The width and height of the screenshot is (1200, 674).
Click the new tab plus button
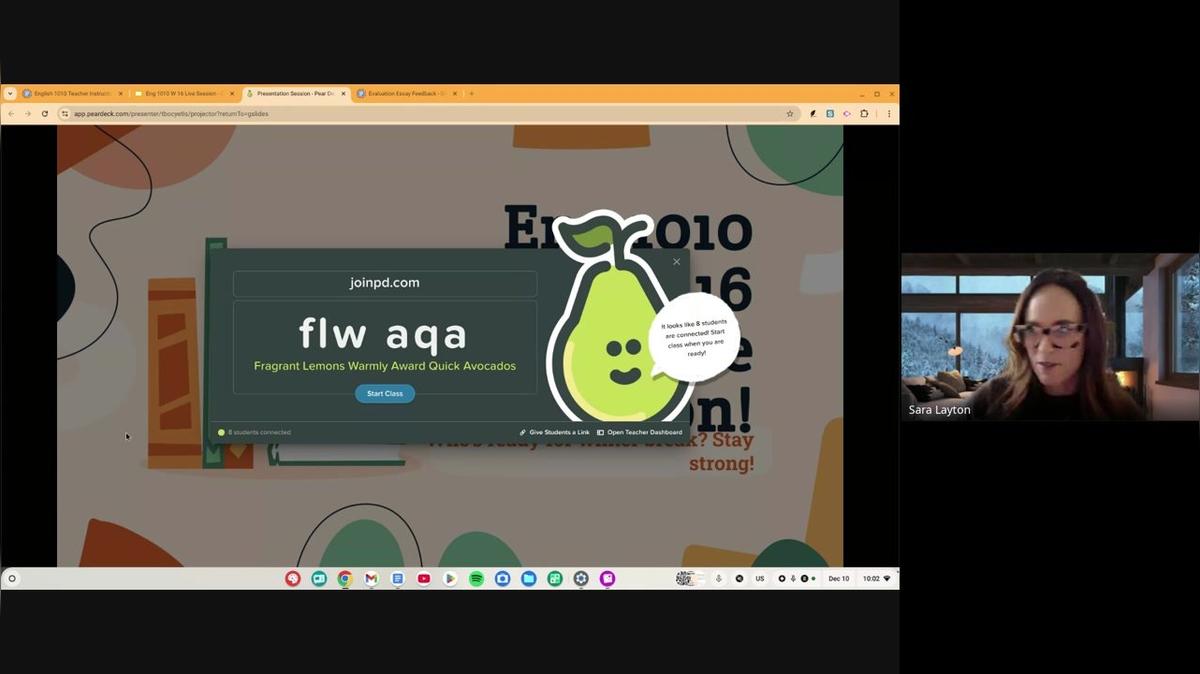click(471, 94)
